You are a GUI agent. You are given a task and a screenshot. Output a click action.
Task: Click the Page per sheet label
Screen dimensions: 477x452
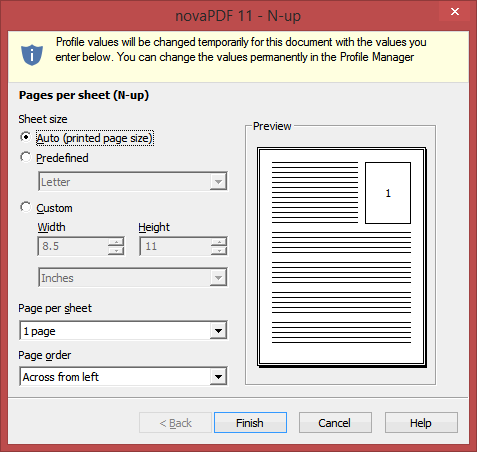(x=55, y=308)
